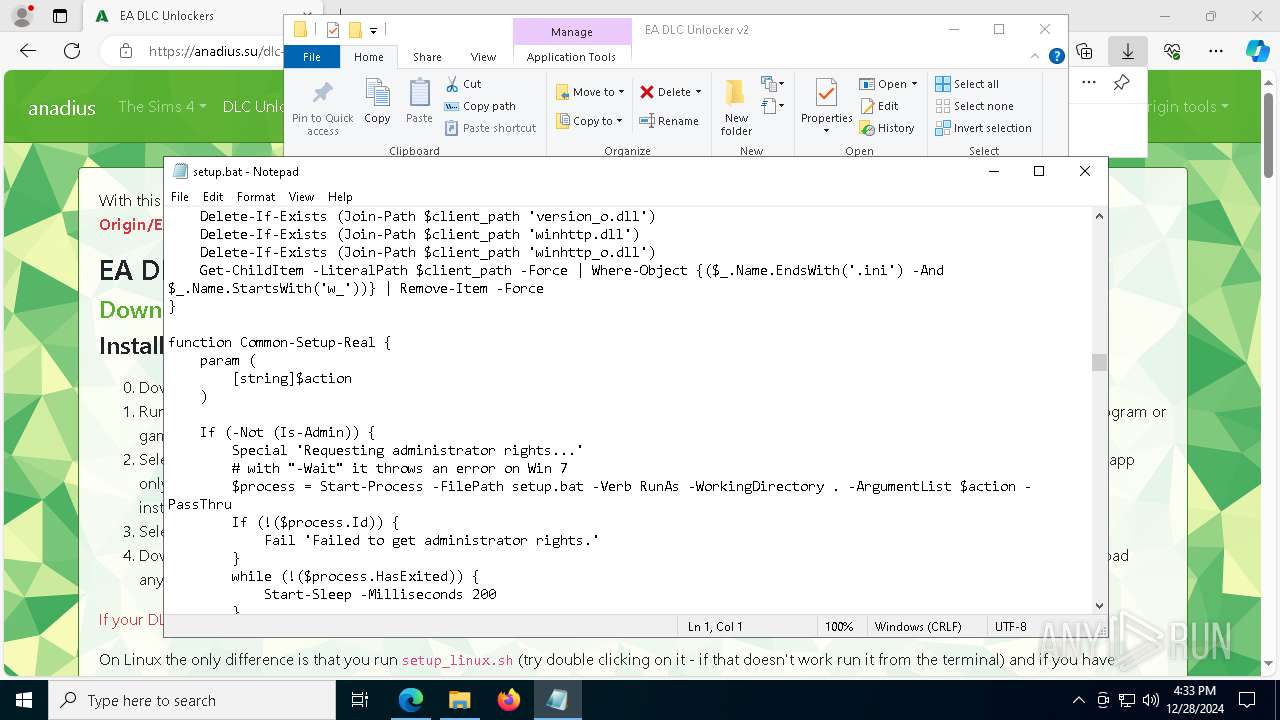Expand The Sims 4 site menu

click(162, 106)
